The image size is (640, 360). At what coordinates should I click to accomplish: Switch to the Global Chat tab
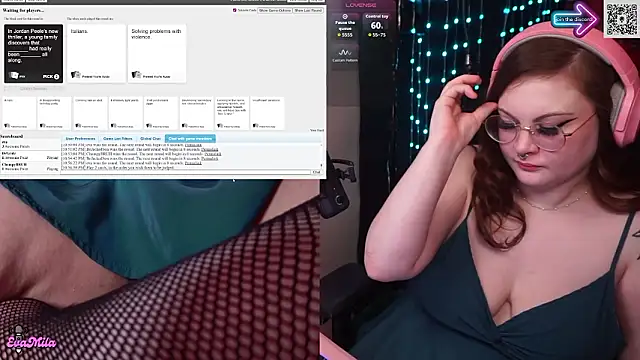pyautogui.click(x=150, y=139)
